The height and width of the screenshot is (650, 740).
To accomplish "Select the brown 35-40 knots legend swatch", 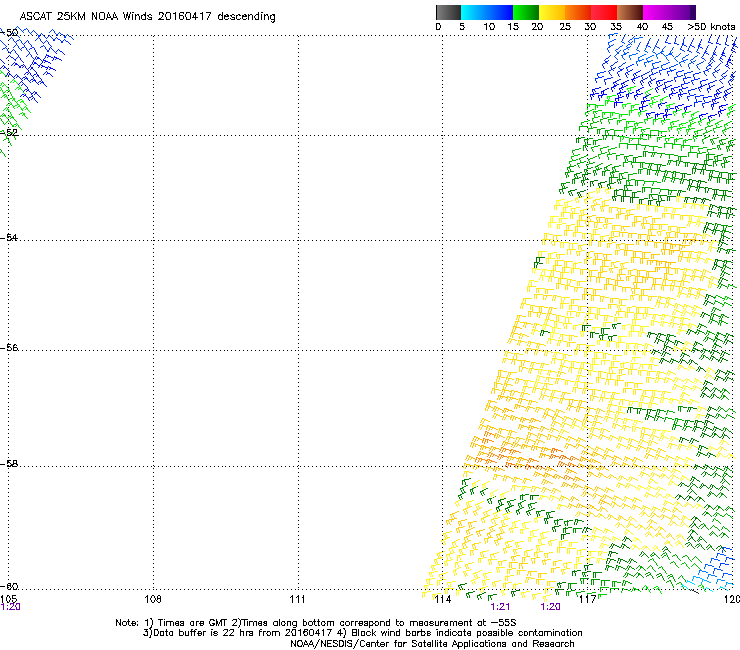I will point(630,12).
